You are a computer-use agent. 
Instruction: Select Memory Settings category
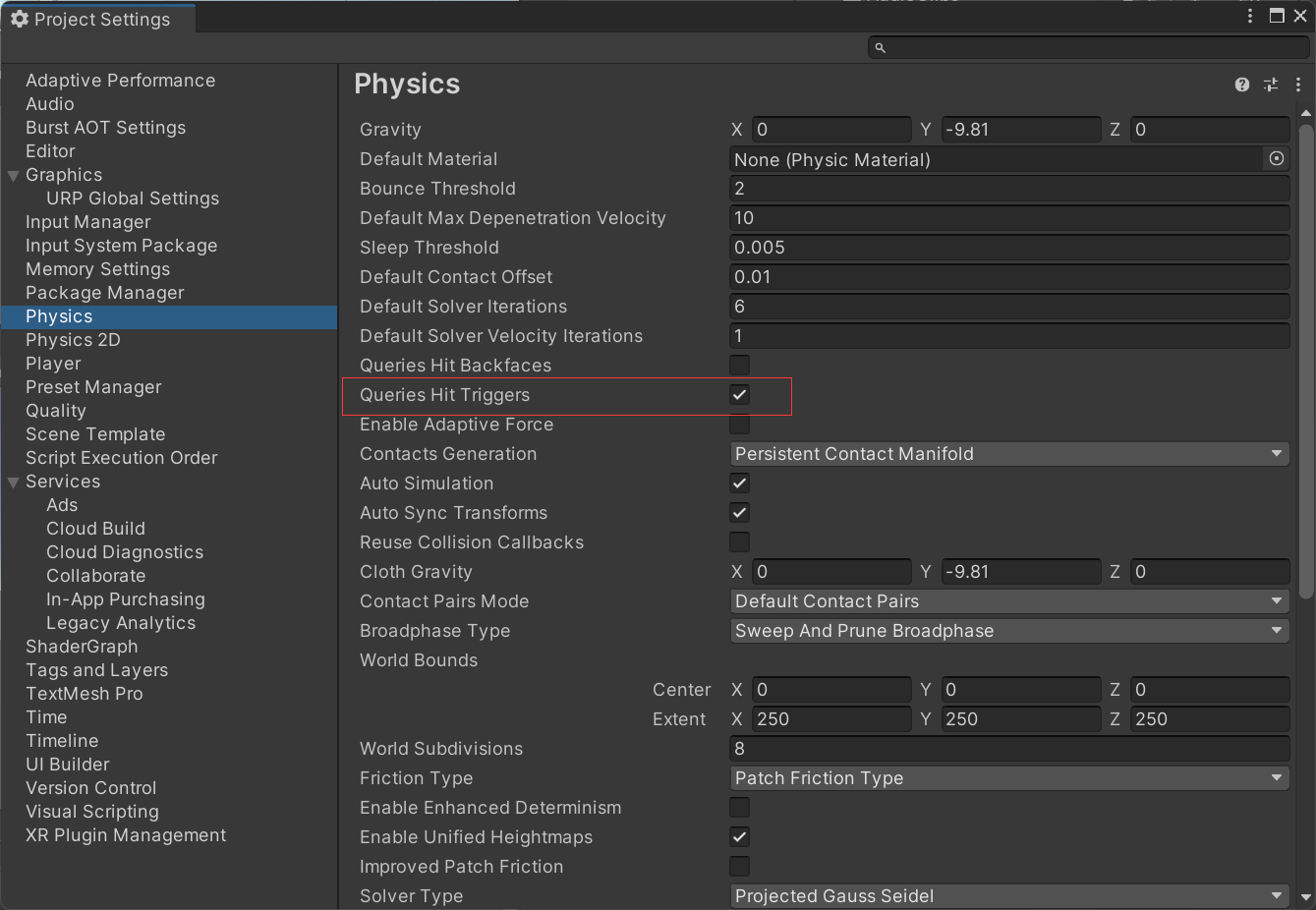[x=98, y=269]
